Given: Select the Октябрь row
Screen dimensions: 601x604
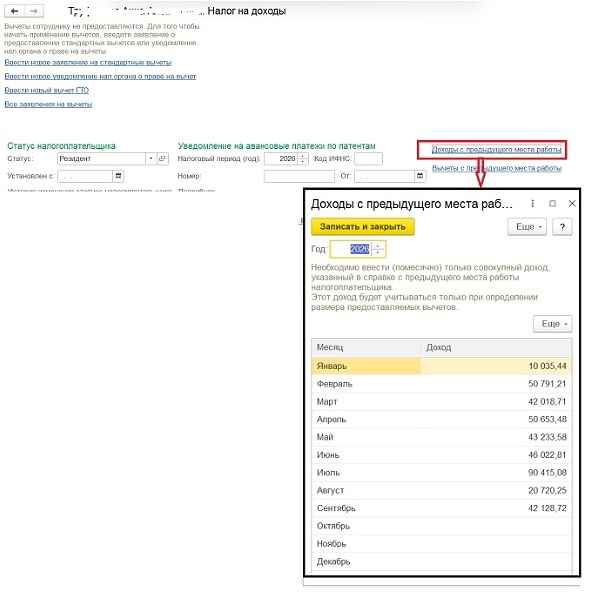Looking at the screenshot, I should pyautogui.click(x=442, y=526).
